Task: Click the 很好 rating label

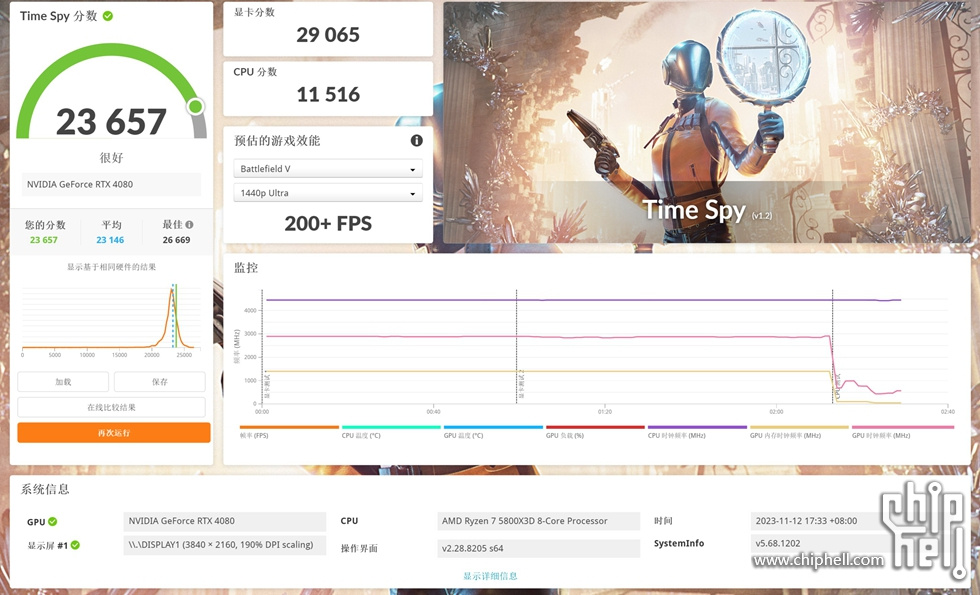Action: pyautogui.click(x=111, y=158)
